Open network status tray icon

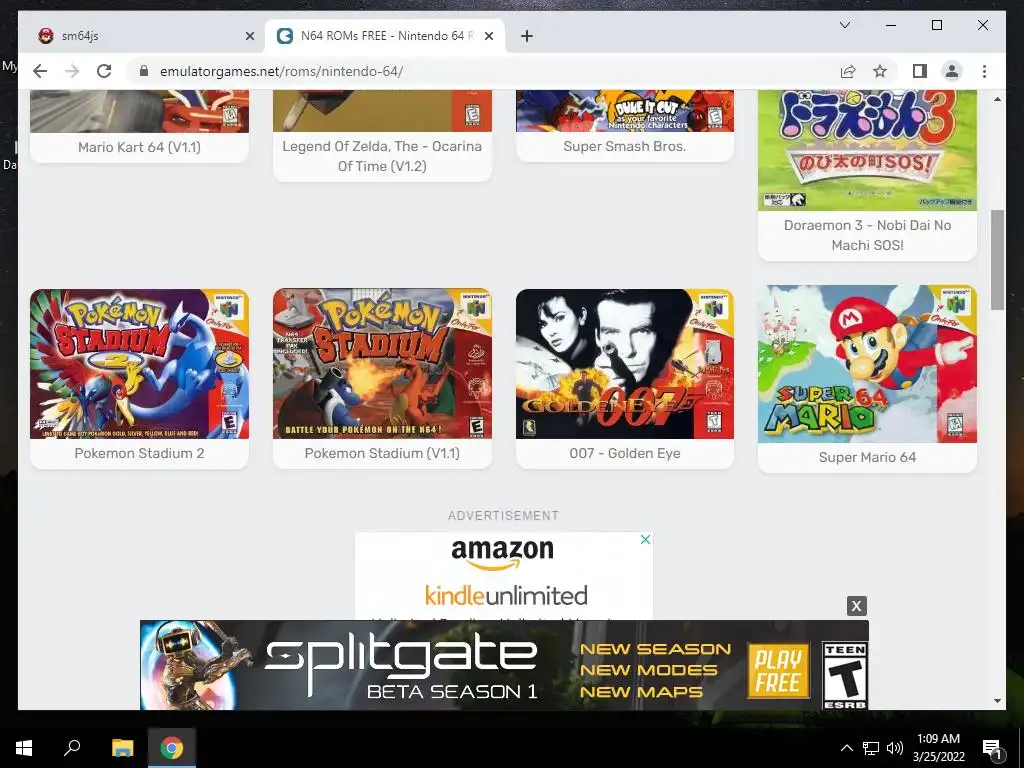[871, 748]
